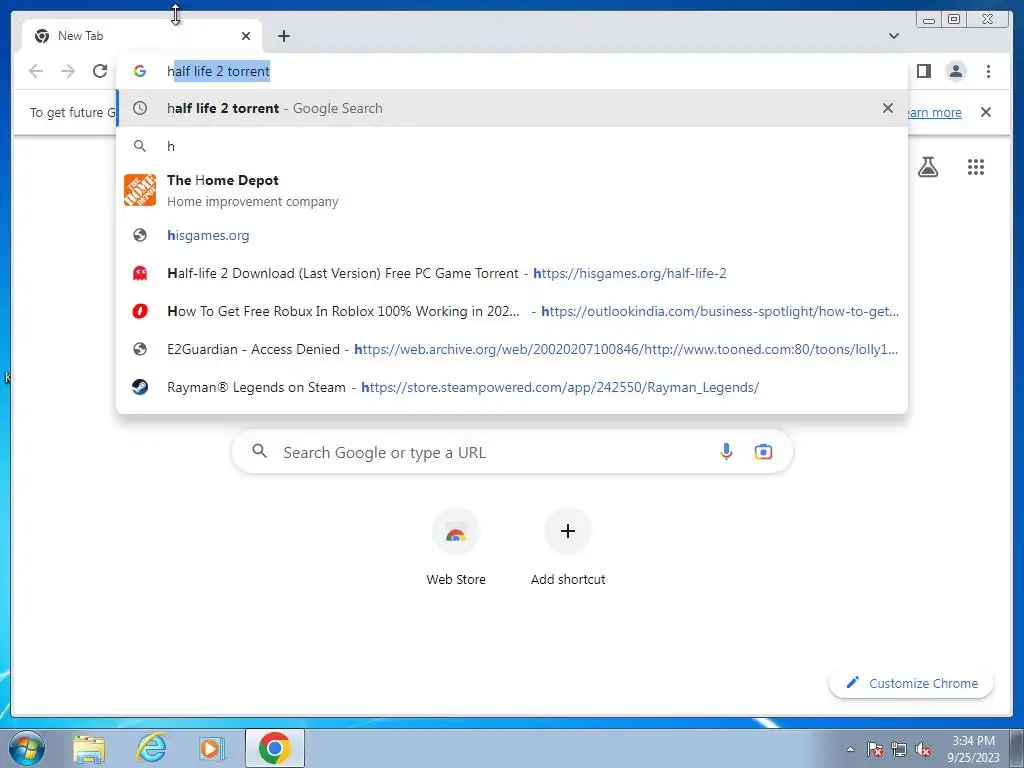Viewport: 1024px width, 768px height.
Task: Open Chrome's three-dot menu
Action: tap(989, 71)
